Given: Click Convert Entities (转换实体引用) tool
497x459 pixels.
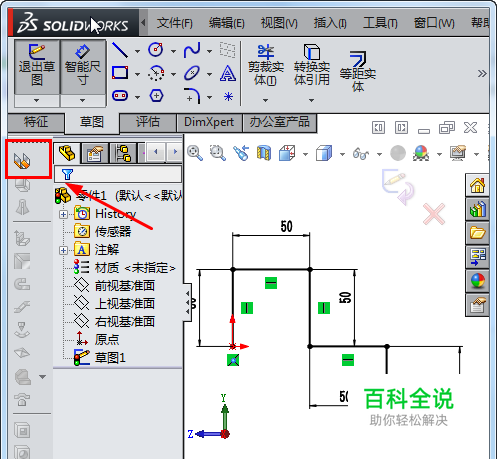Looking at the screenshot, I should click(x=312, y=65).
